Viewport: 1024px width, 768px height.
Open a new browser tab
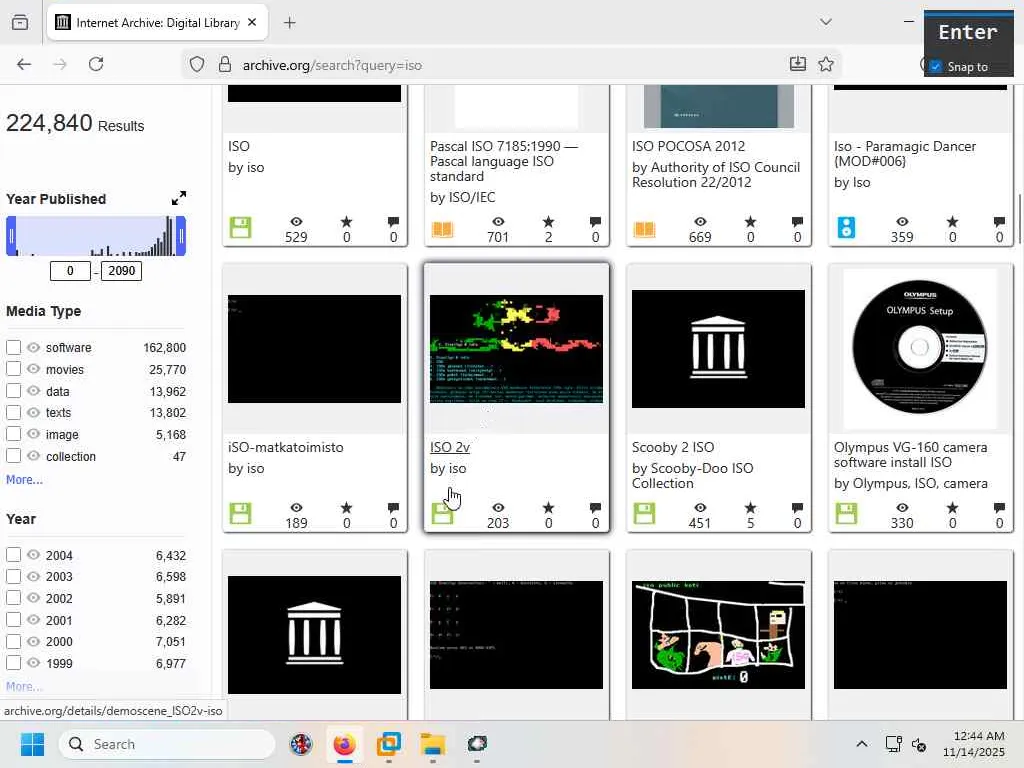[x=290, y=23]
